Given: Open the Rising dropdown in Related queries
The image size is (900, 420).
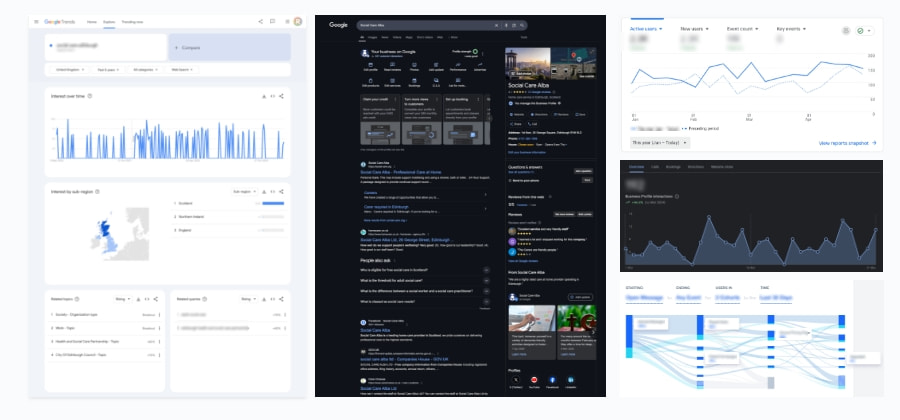Looking at the screenshot, I should 249,299.
